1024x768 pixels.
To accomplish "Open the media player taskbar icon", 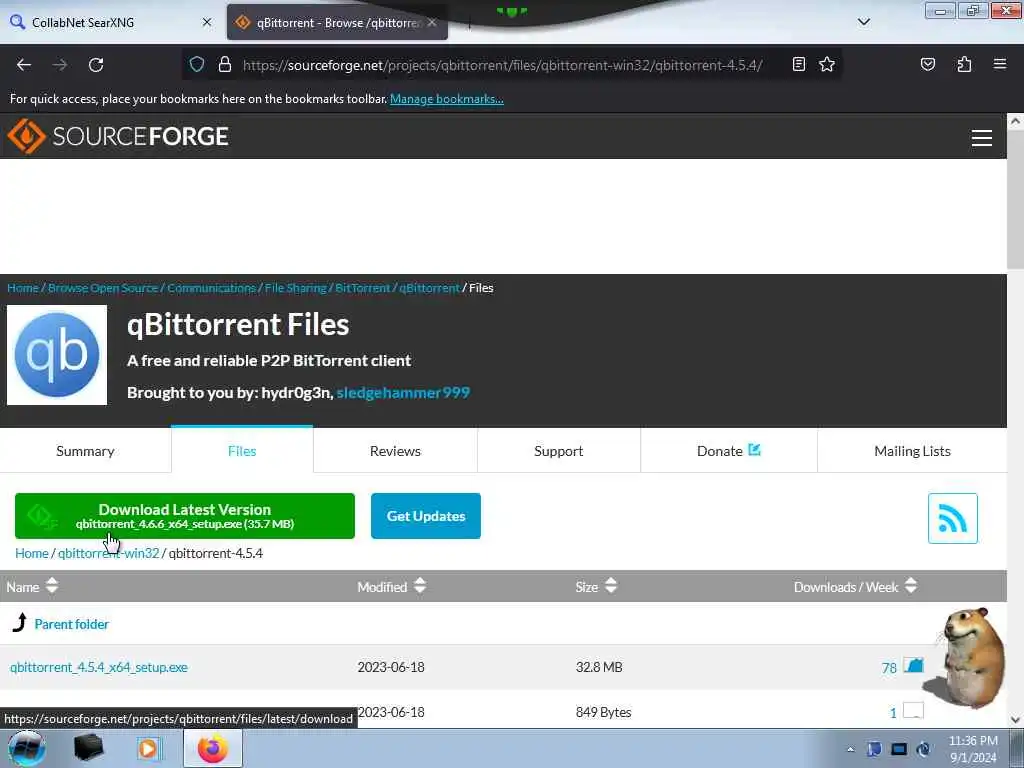I will pos(148,748).
